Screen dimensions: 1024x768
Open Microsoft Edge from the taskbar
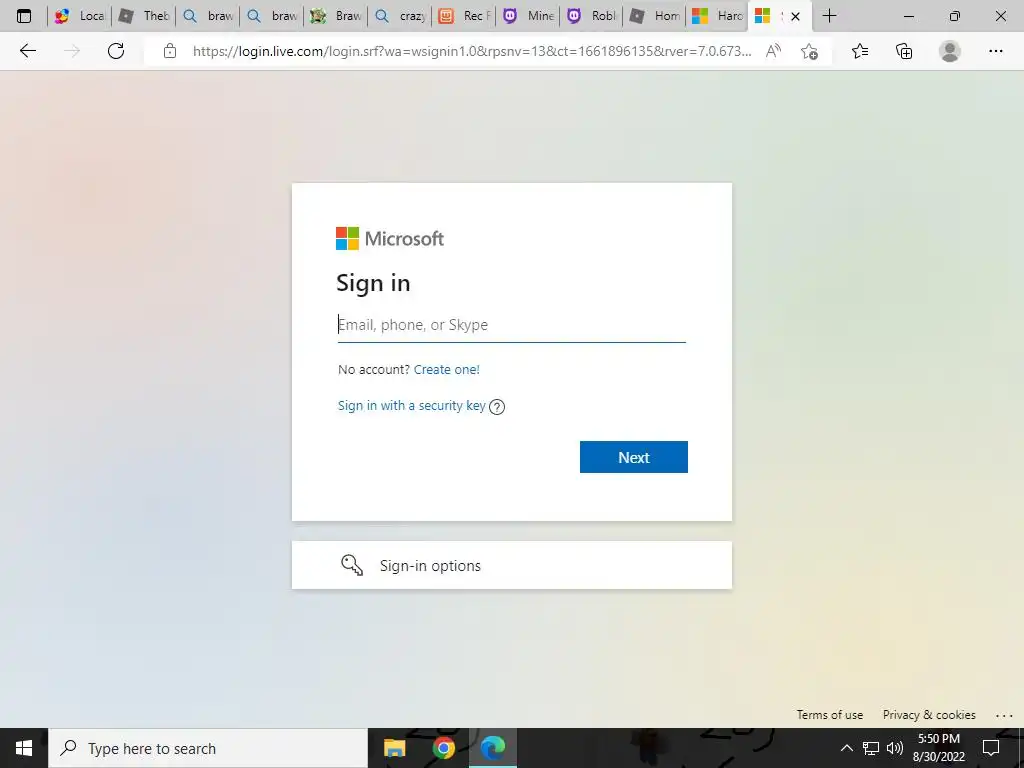pyautogui.click(x=492, y=748)
